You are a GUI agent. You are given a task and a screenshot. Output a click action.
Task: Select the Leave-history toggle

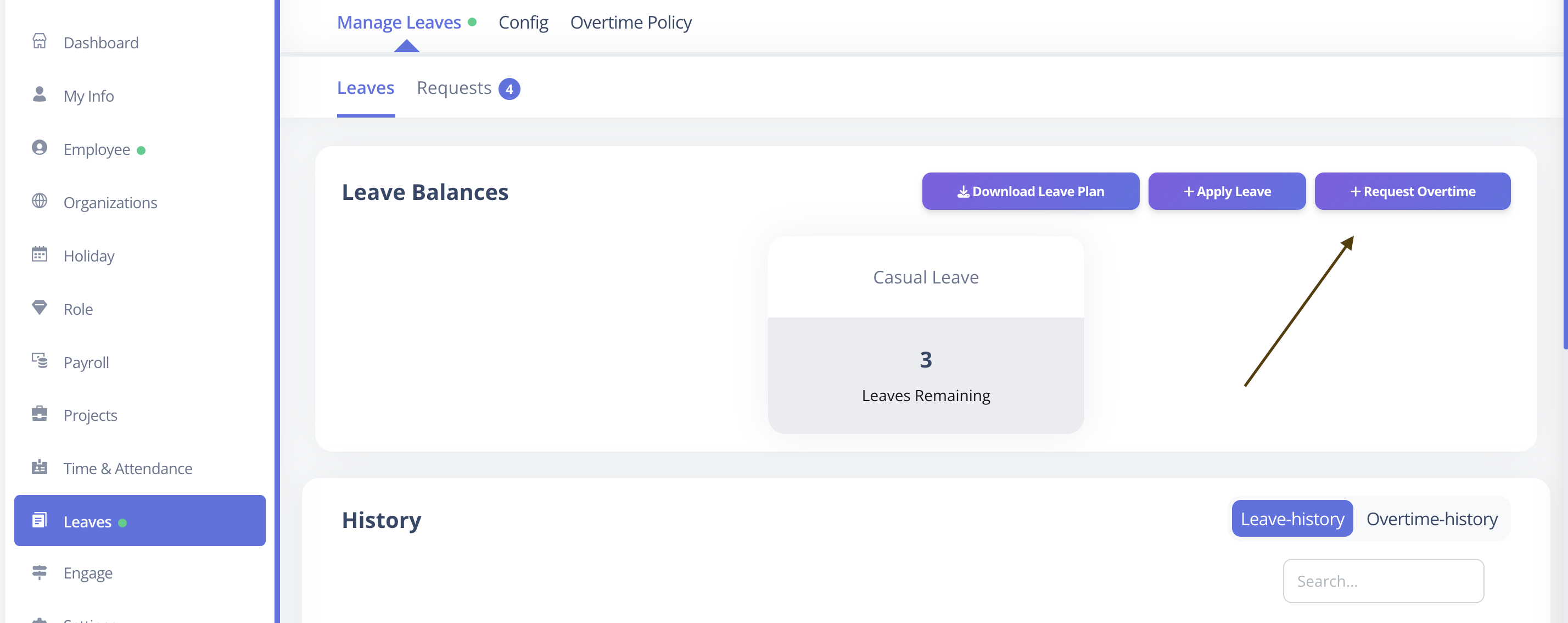tap(1292, 519)
